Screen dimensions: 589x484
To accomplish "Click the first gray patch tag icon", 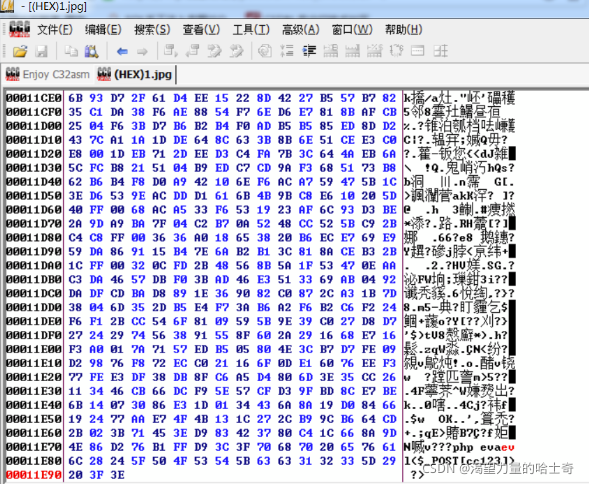I will click(214, 50).
